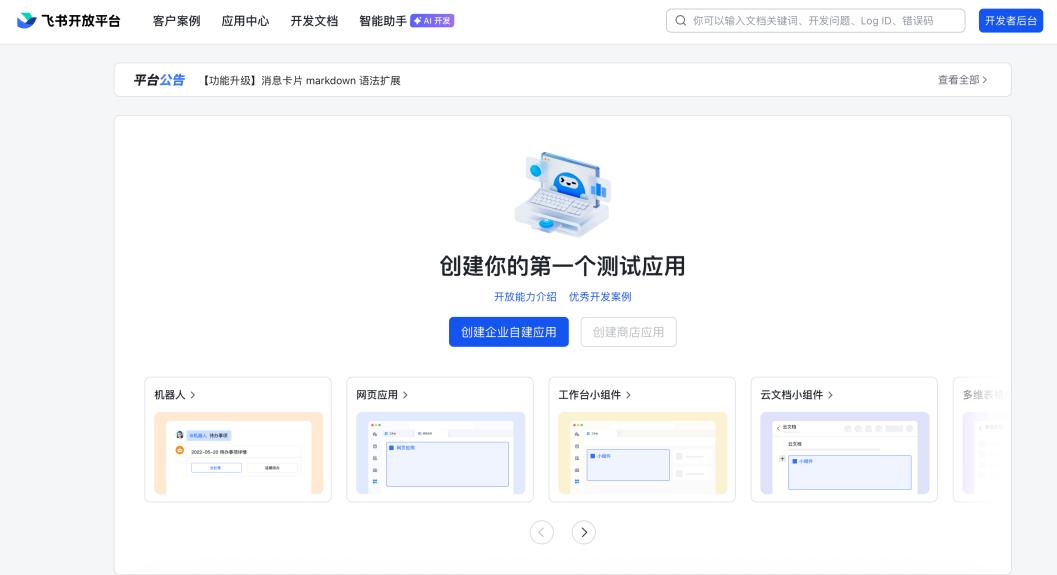Image resolution: width=1057 pixels, height=575 pixels.
Task: Open the 应用中心 menu item
Action: [245, 21]
